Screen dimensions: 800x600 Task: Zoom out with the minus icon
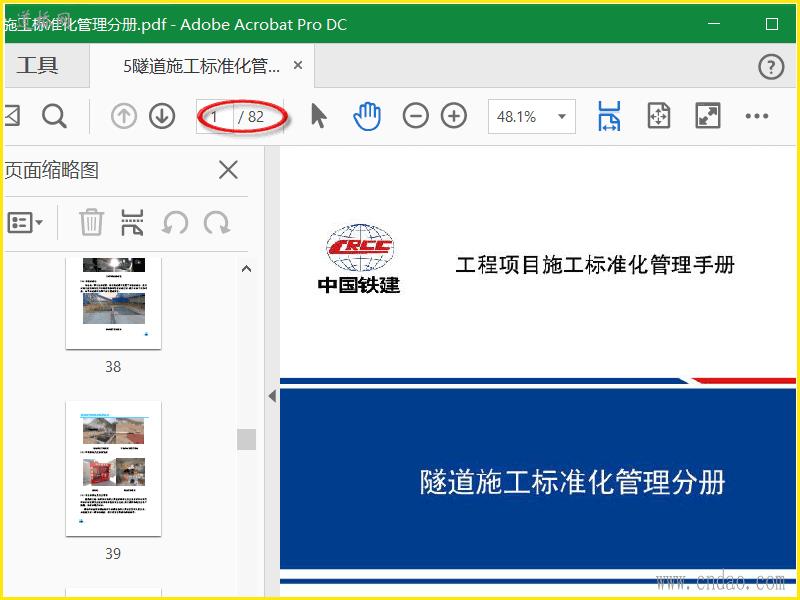[415, 116]
